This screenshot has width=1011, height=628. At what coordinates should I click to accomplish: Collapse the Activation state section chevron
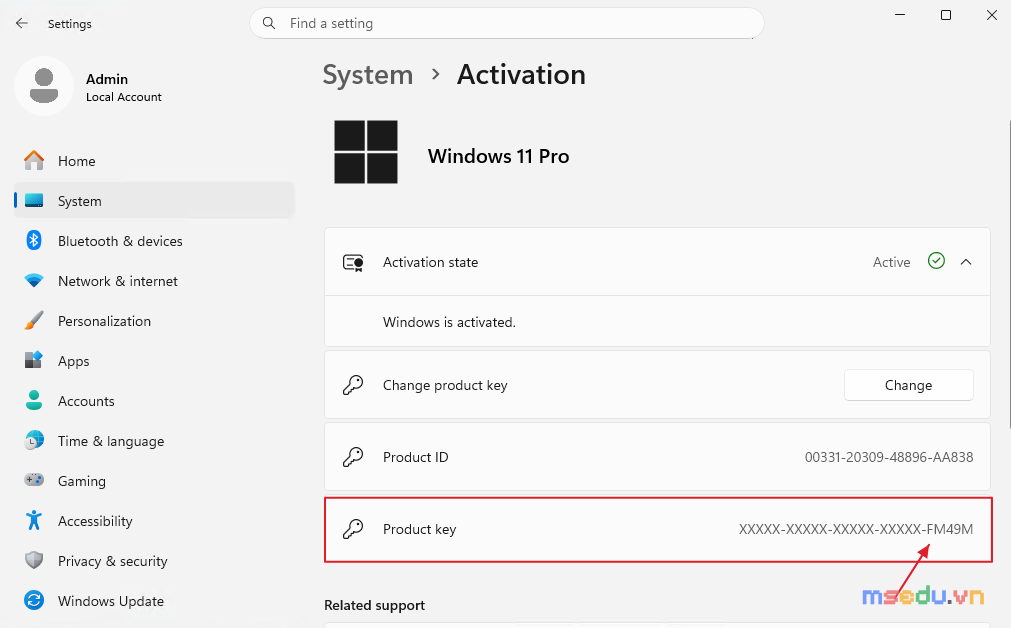tap(966, 262)
